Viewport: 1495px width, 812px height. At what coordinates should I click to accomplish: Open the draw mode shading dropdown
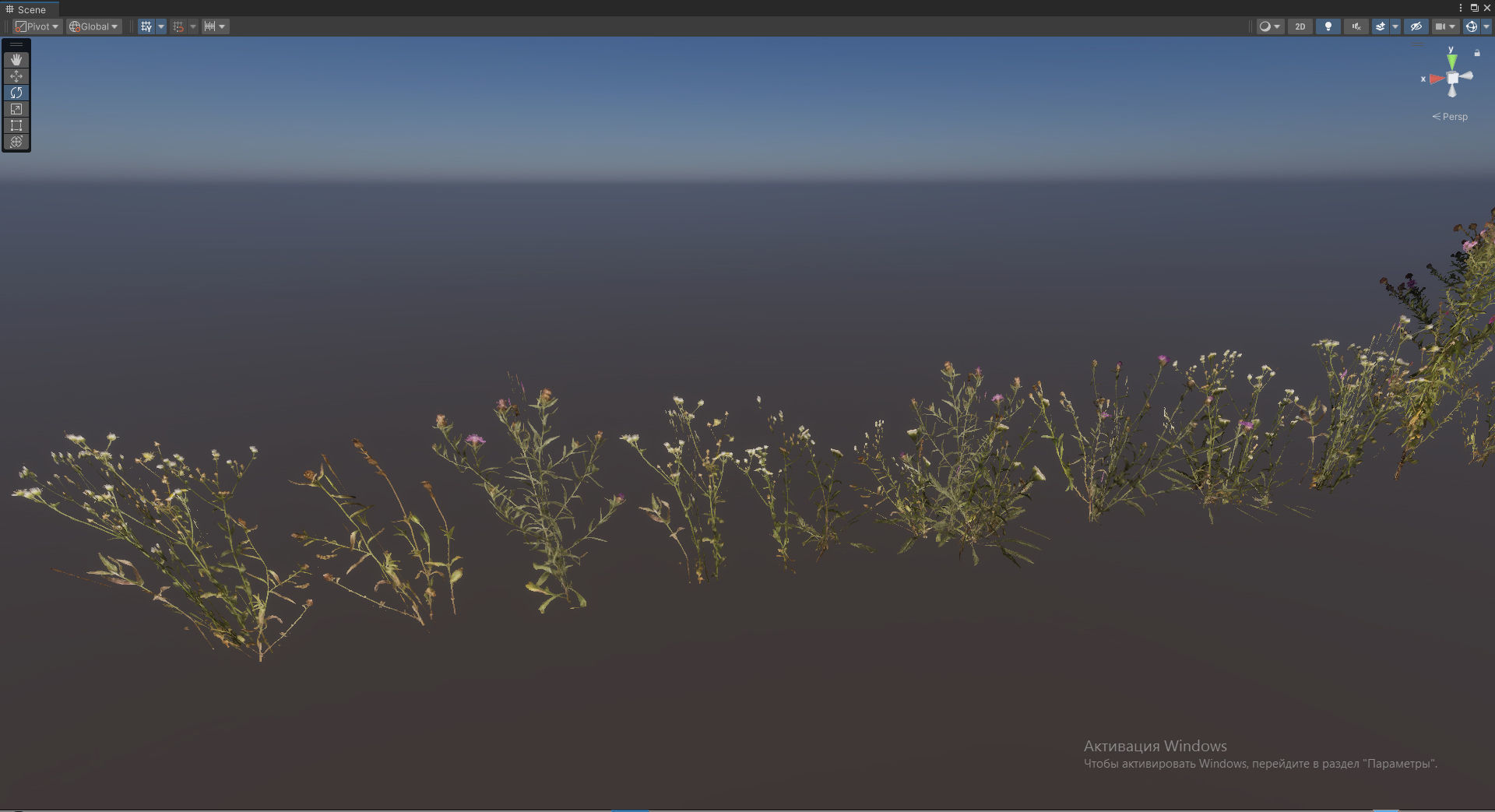(1270, 26)
